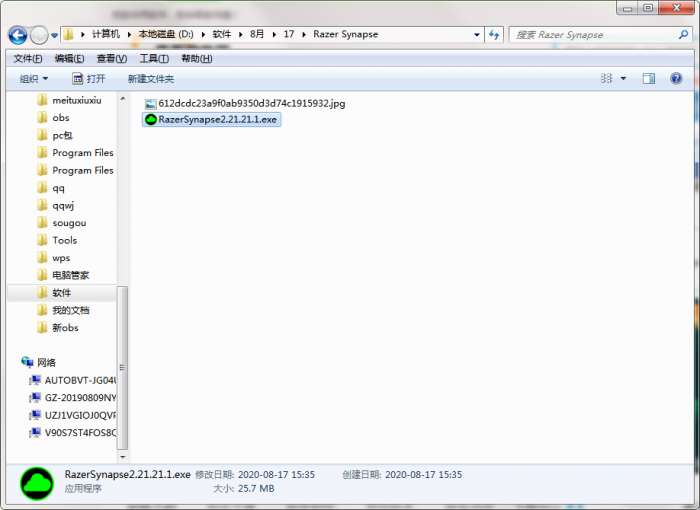
Task: Click the magnifier search icon
Action: pos(683,34)
